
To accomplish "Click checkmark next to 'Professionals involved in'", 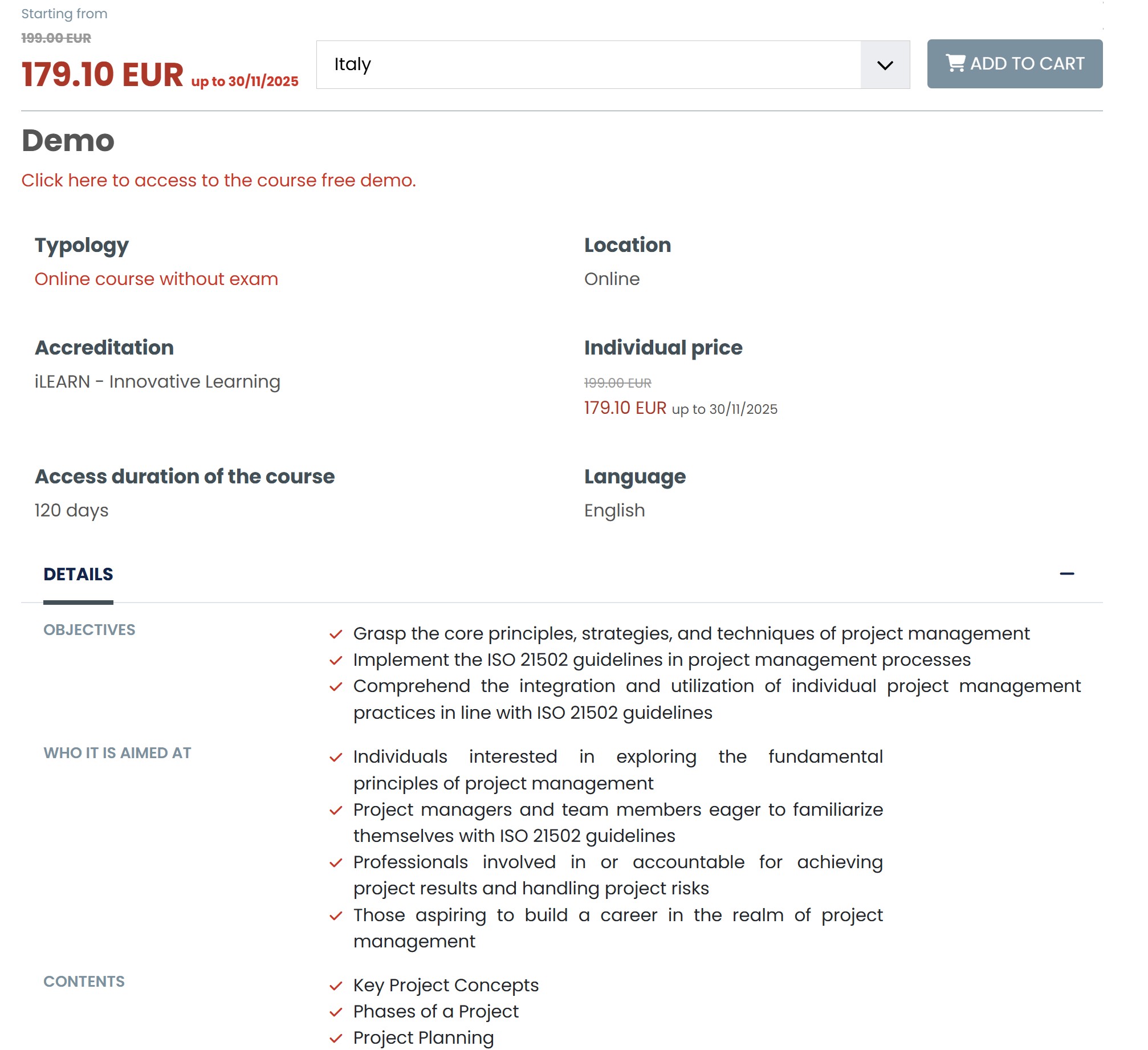I will (336, 862).
